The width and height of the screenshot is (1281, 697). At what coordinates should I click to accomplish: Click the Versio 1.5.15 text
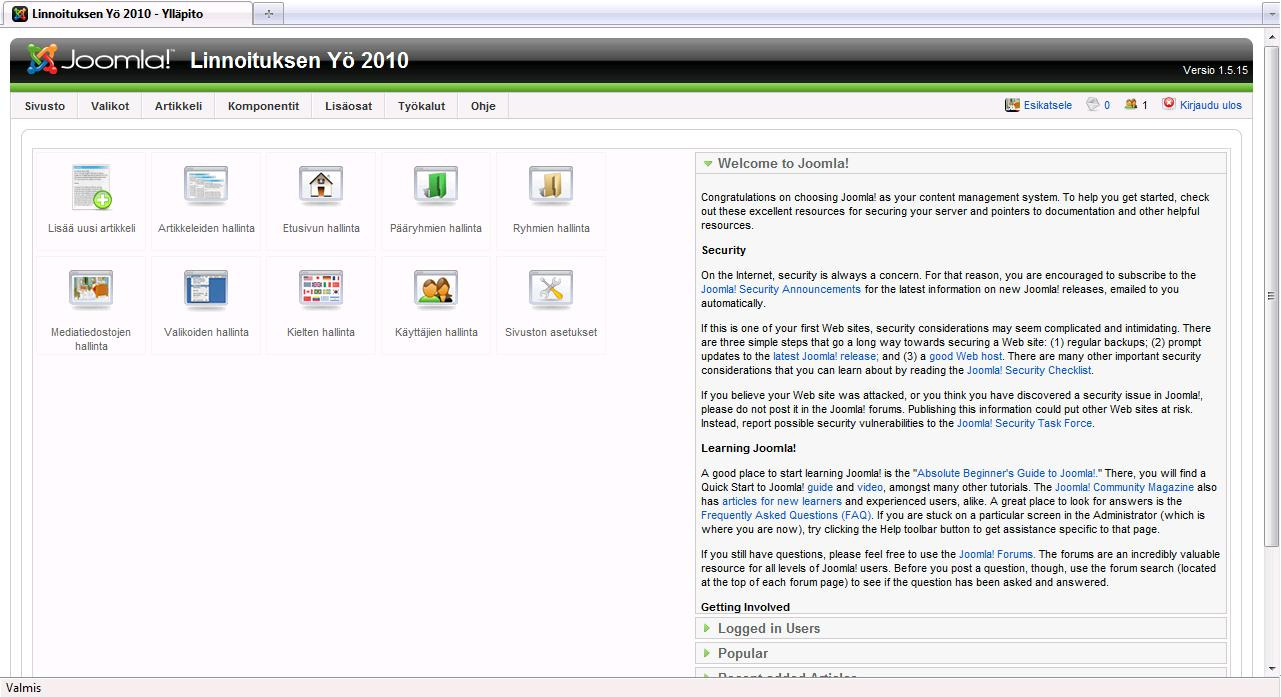pyautogui.click(x=1215, y=70)
